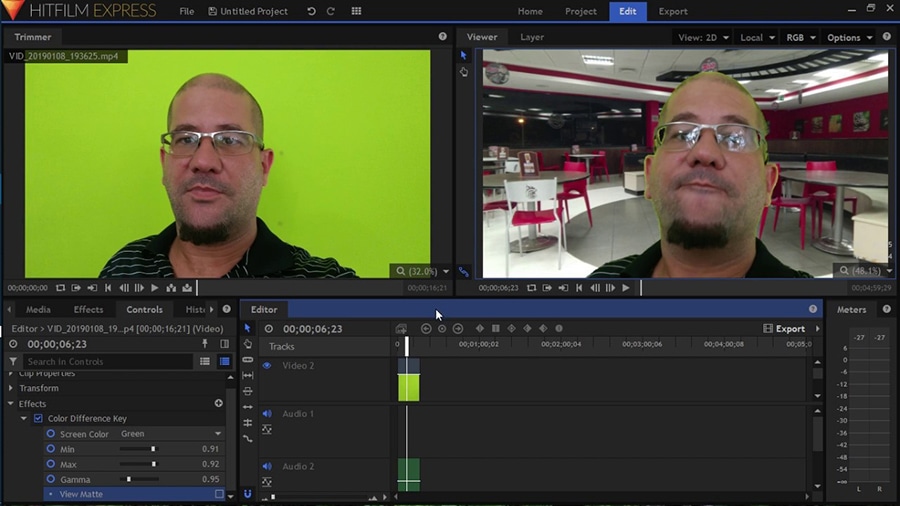Mute the Audio 1 track speaker icon
900x506 pixels.
(x=267, y=414)
